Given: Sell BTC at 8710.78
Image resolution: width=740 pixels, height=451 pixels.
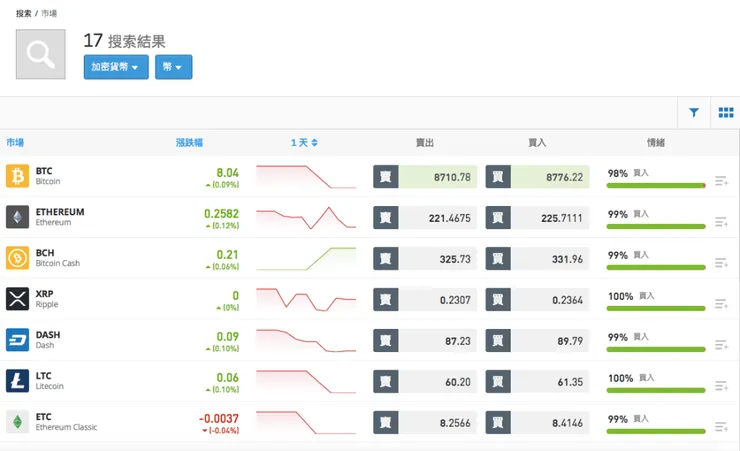Looking at the screenshot, I should [x=425, y=177].
